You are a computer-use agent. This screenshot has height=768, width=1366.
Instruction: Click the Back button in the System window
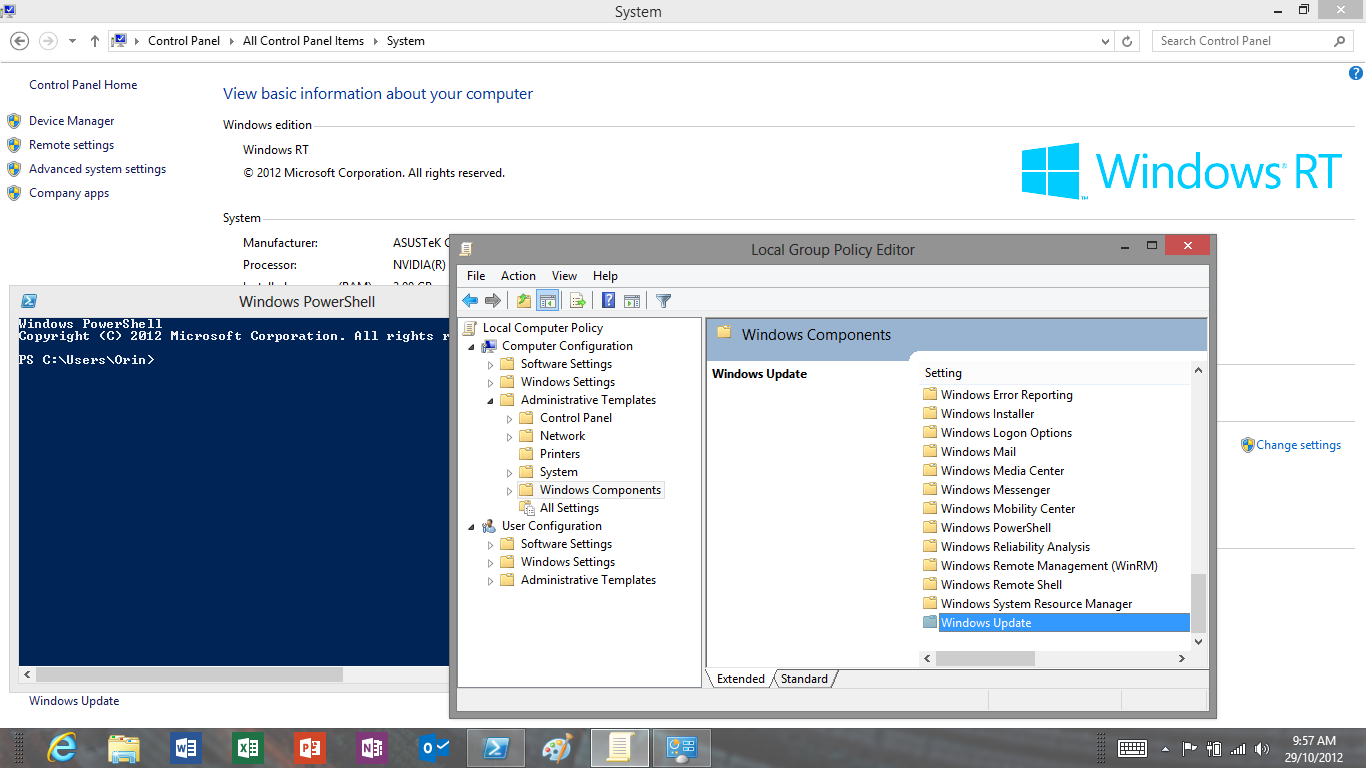19,41
